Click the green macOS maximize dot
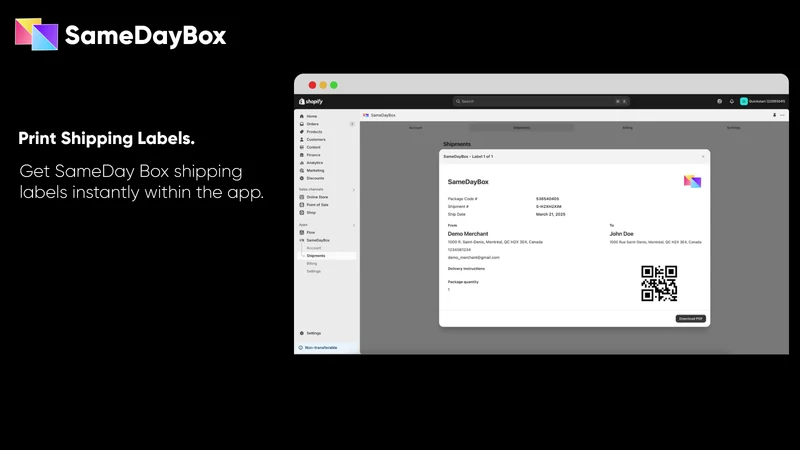 tap(334, 85)
